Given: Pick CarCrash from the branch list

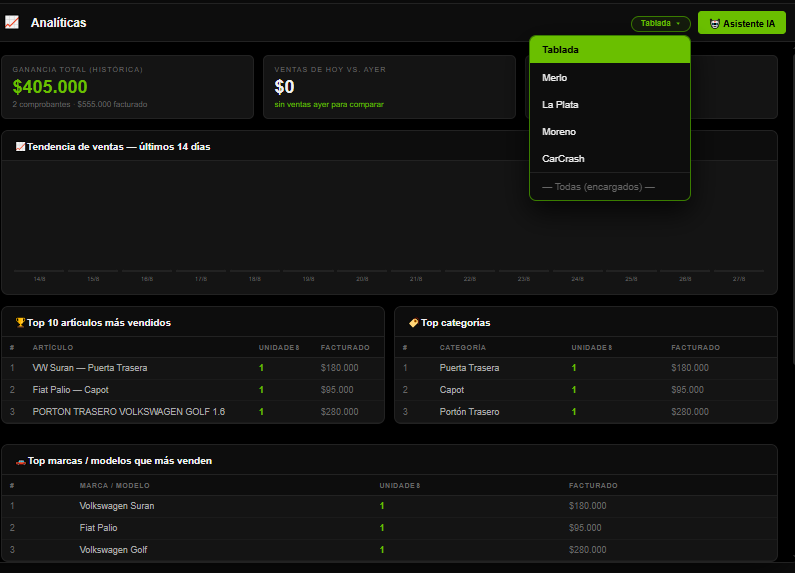Looking at the screenshot, I should pyautogui.click(x=610, y=159).
